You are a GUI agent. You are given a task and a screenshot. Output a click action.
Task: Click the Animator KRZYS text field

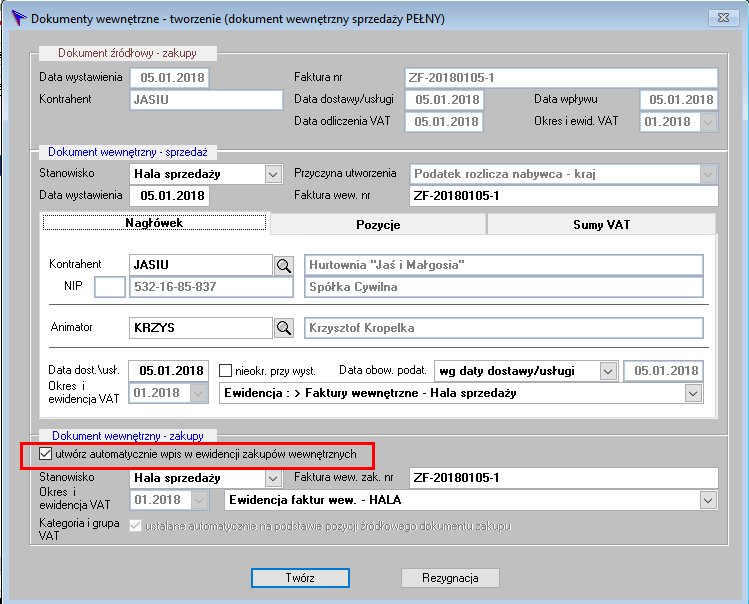click(x=201, y=328)
